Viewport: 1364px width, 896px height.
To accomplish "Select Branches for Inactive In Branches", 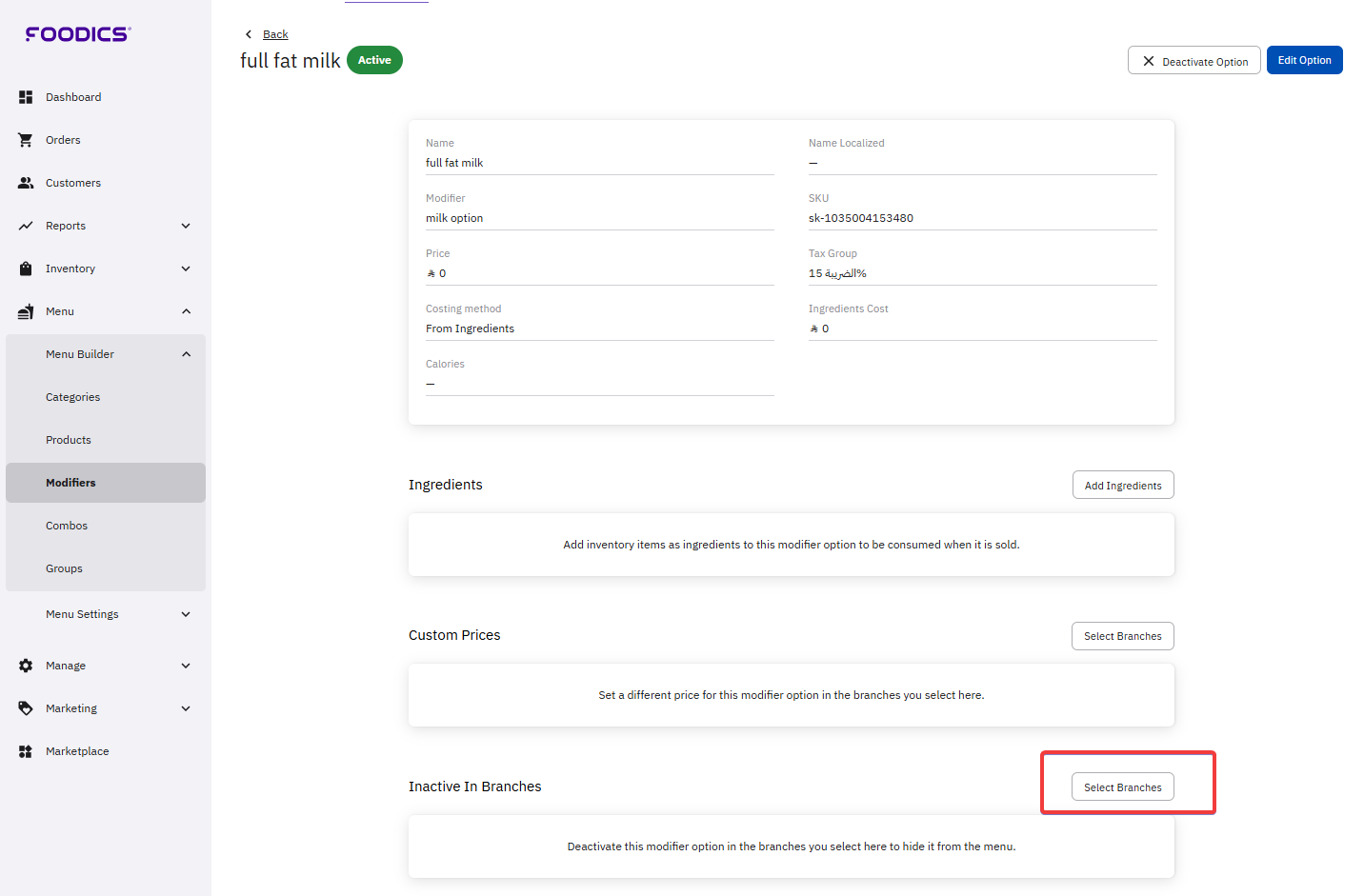I will tap(1122, 787).
